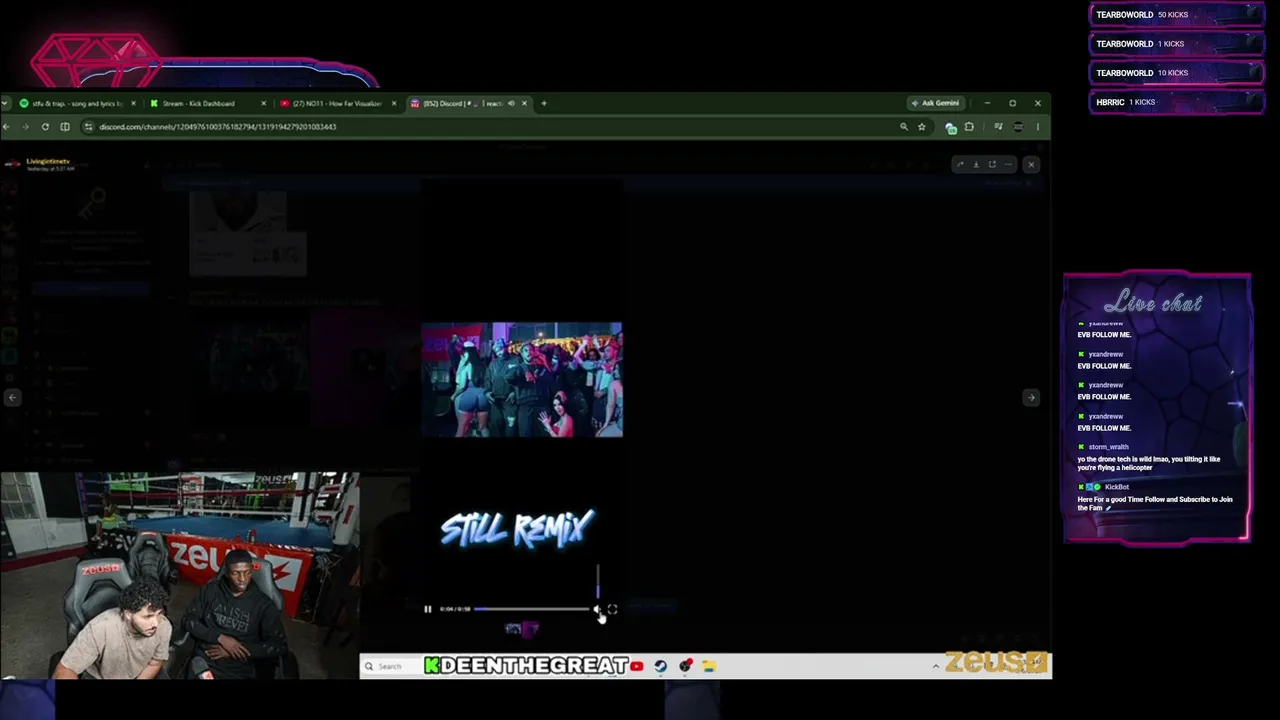
Task: Close the Spotify song and lyrics tab
Action: [134, 103]
